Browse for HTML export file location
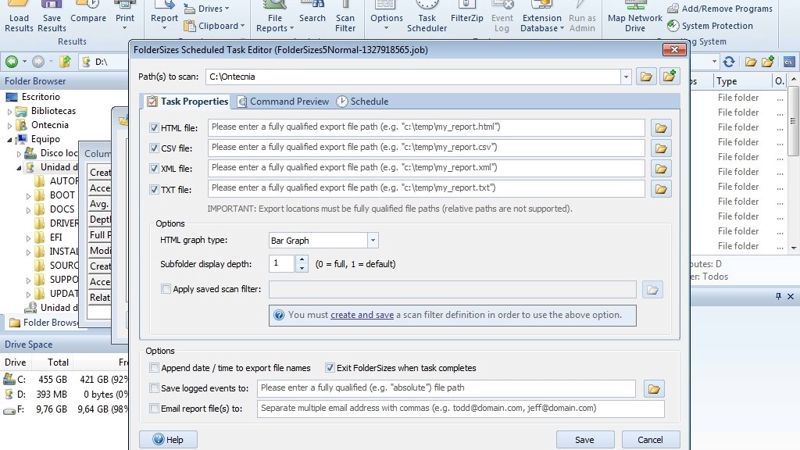 pyautogui.click(x=661, y=128)
